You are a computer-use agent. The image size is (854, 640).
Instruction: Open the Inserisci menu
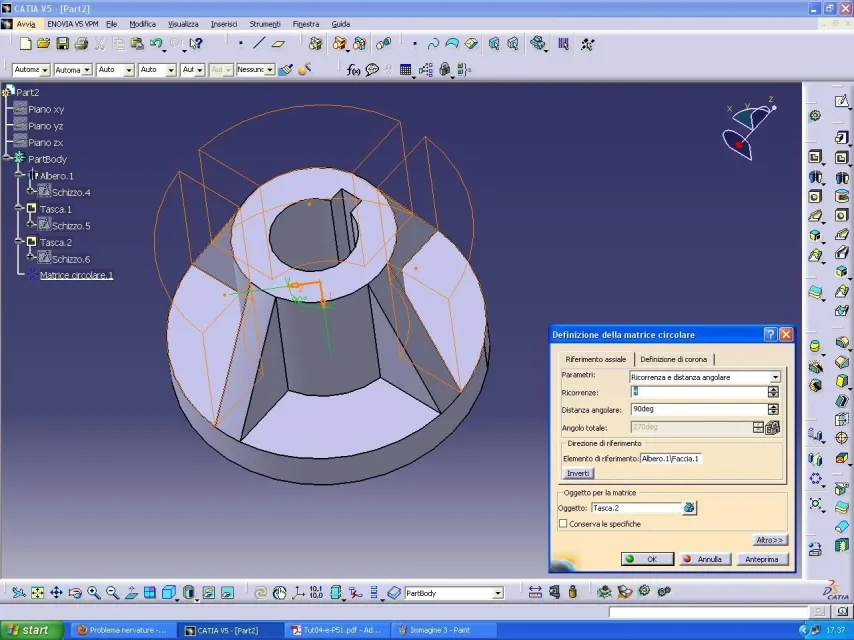[x=224, y=24]
